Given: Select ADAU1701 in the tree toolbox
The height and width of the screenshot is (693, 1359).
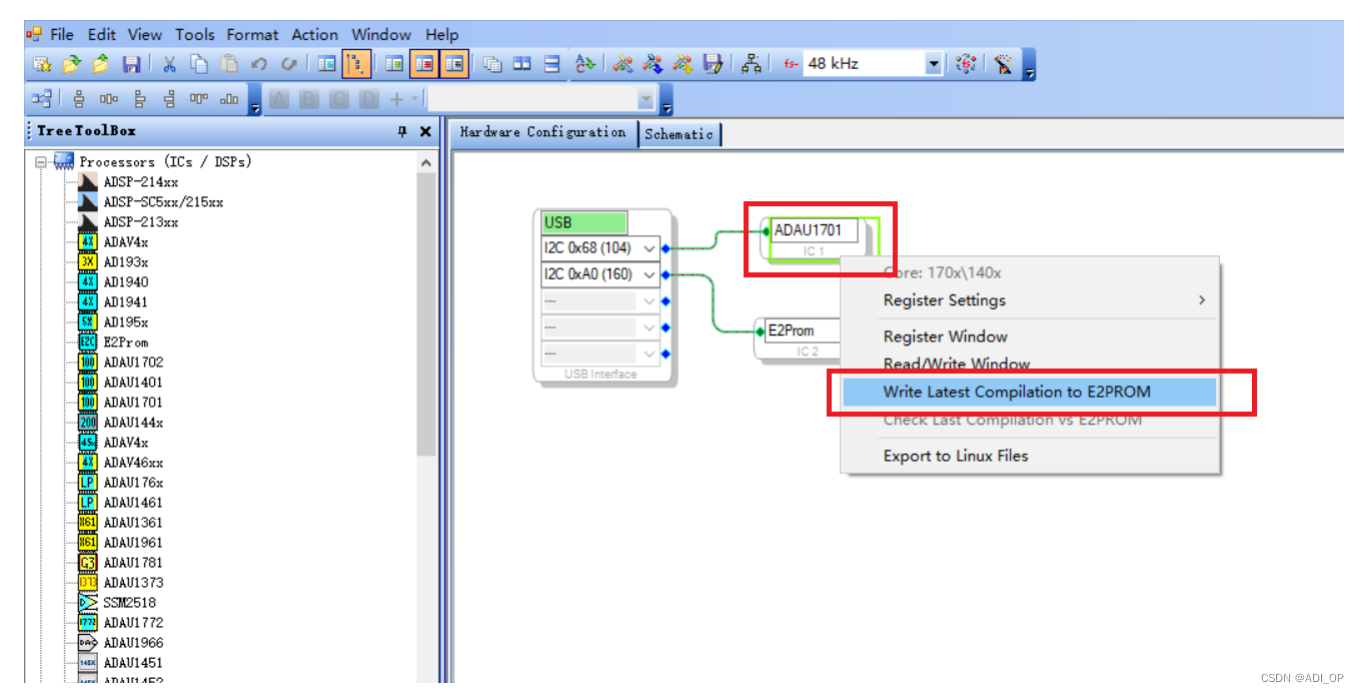Looking at the screenshot, I should point(133,402).
